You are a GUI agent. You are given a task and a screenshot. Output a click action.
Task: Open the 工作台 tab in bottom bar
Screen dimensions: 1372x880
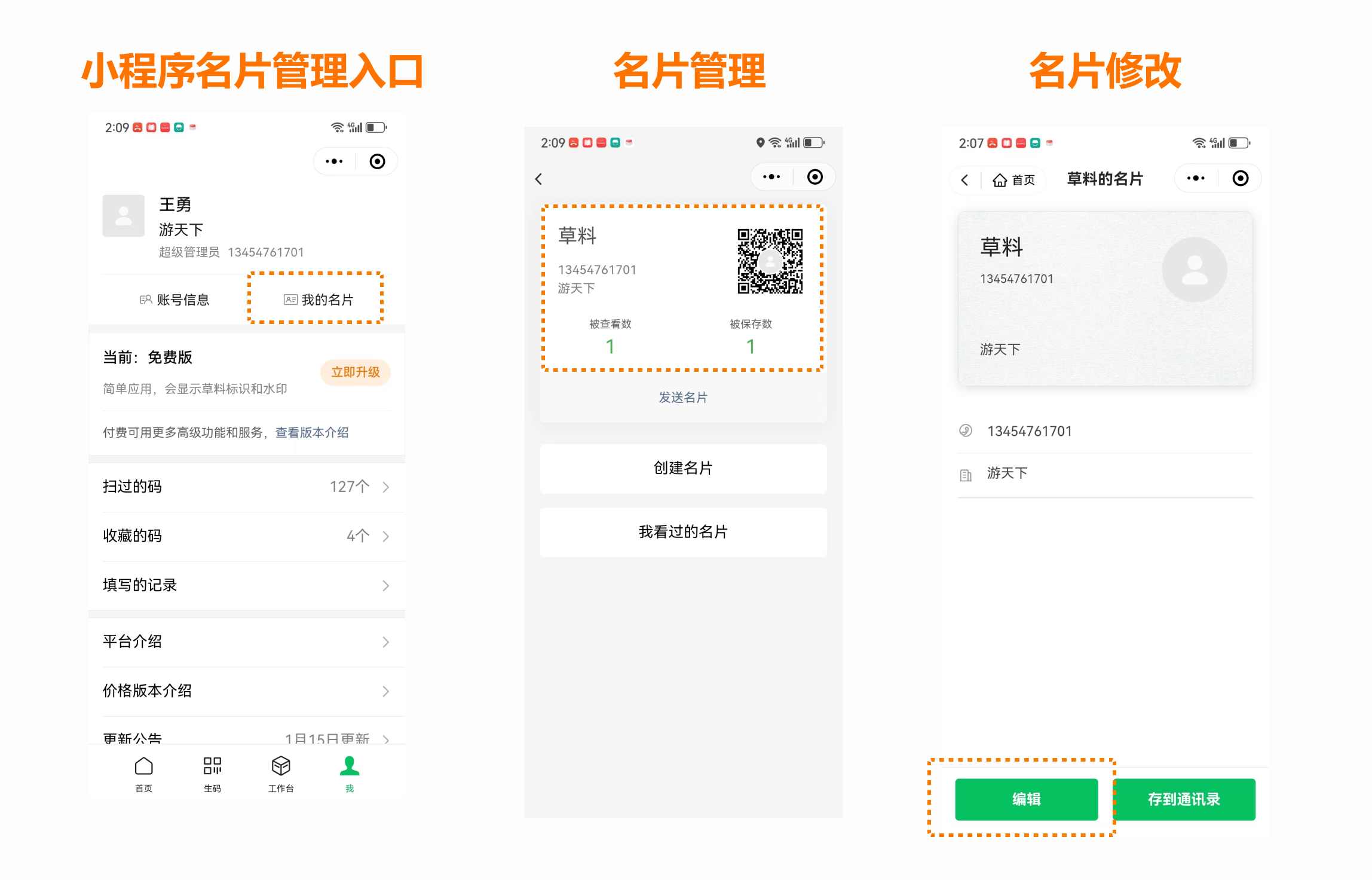[281, 772]
